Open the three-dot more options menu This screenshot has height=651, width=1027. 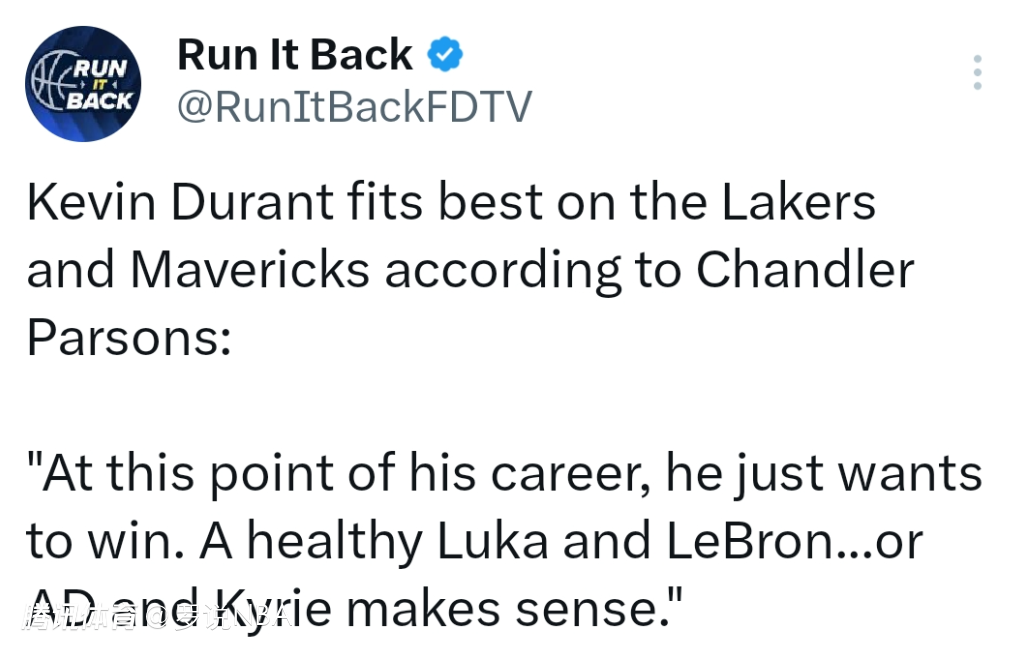click(977, 73)
